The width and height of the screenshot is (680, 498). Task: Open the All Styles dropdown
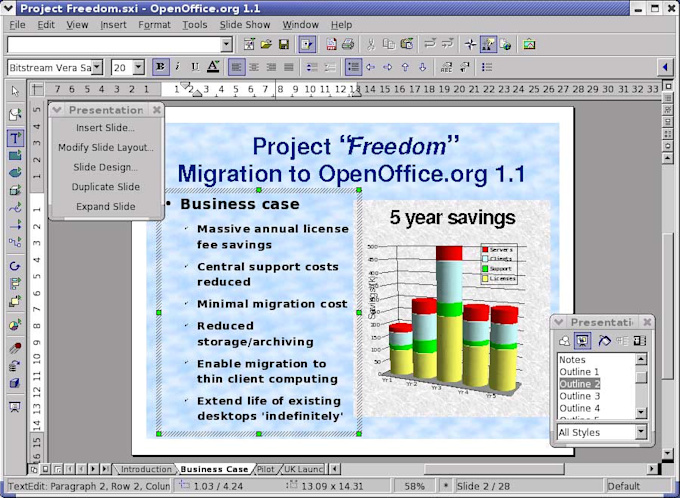pyautogui.click(x=641, y=432)
